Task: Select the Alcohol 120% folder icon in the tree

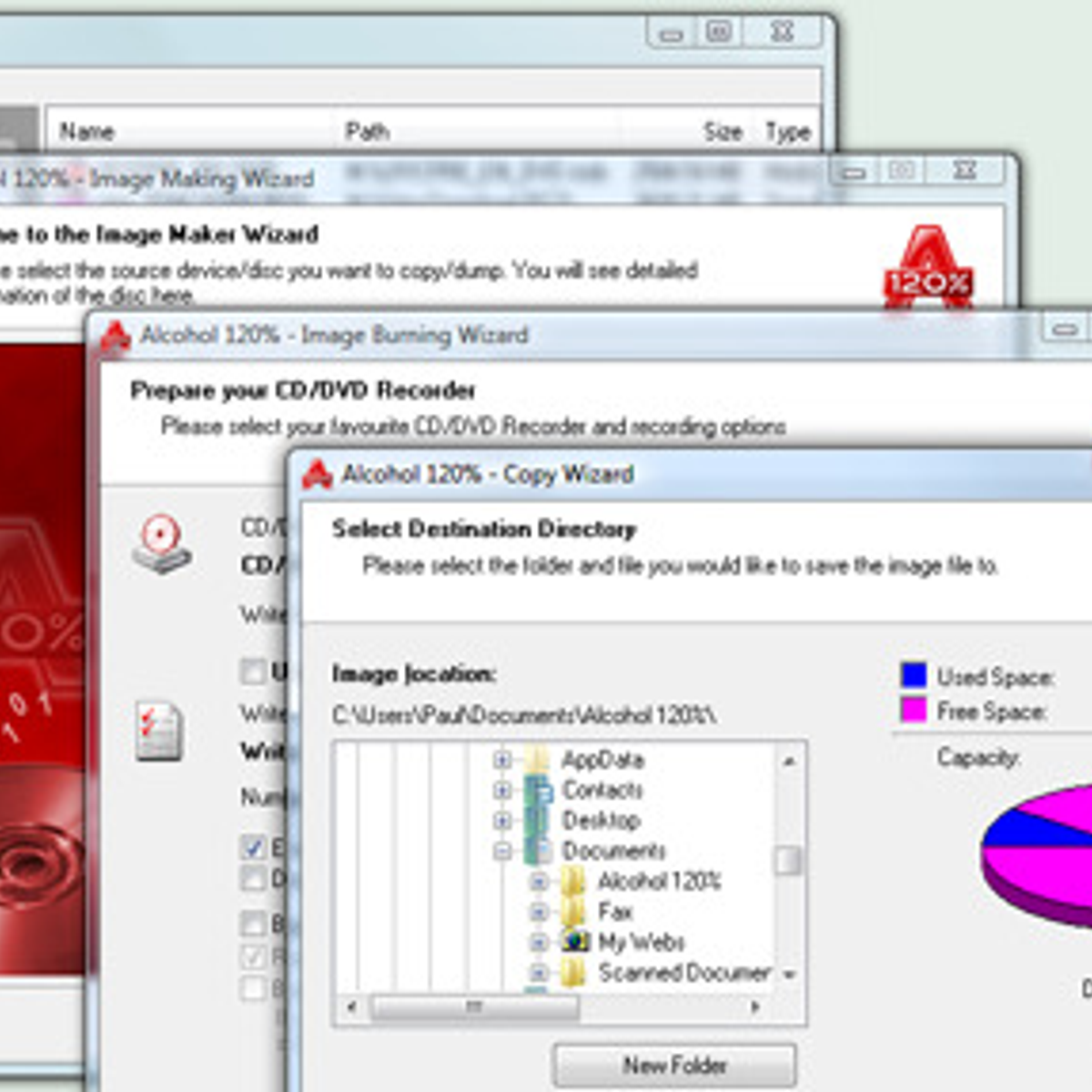Action: [573, 881]
